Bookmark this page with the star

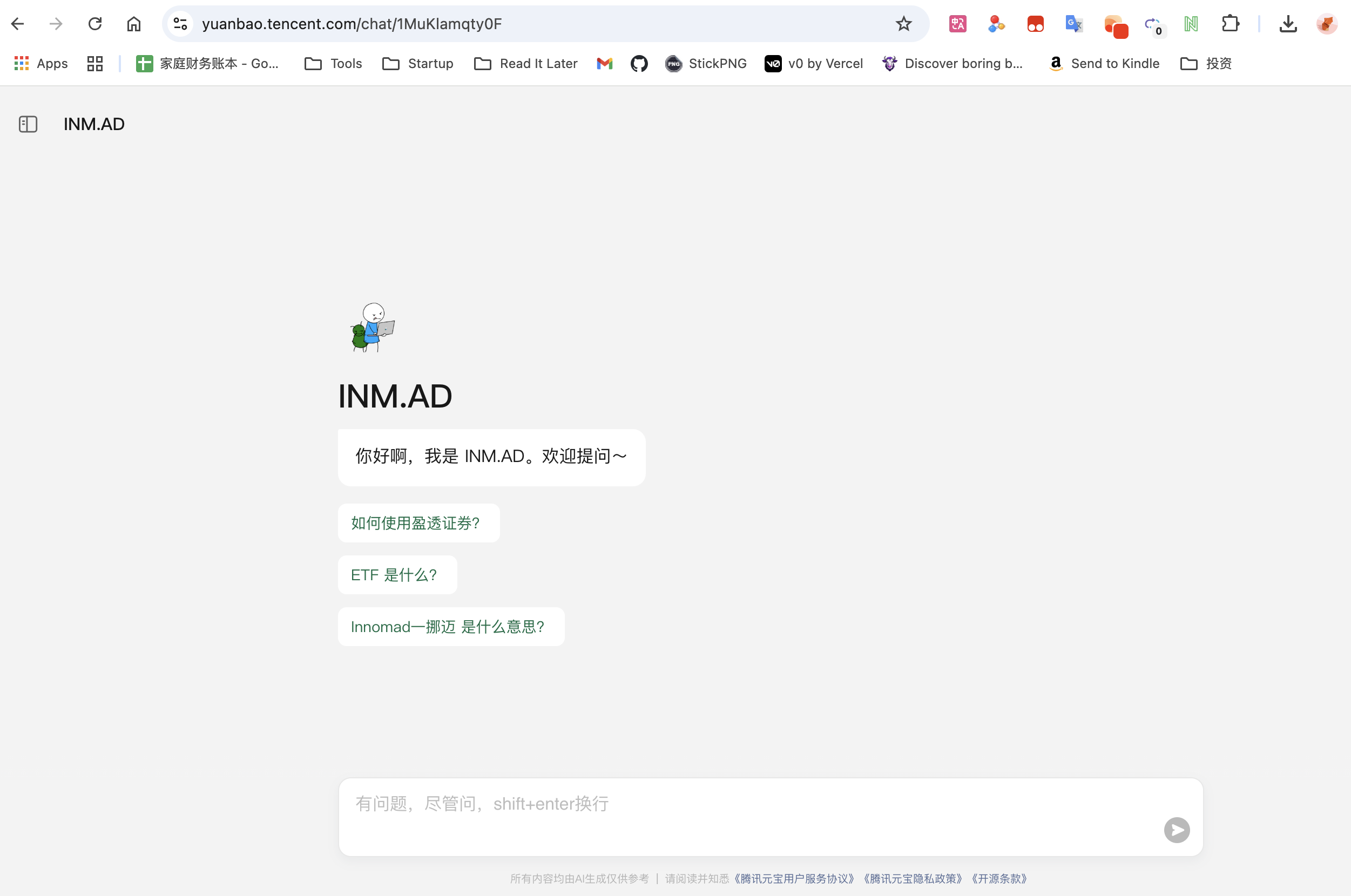903,24
